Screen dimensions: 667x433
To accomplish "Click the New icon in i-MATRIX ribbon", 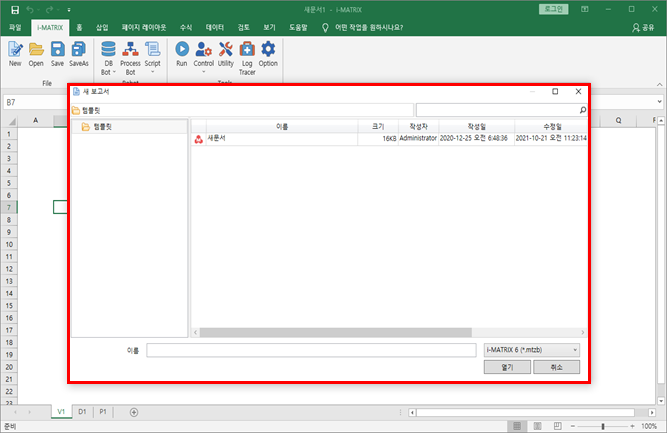I will pos(15,52).
